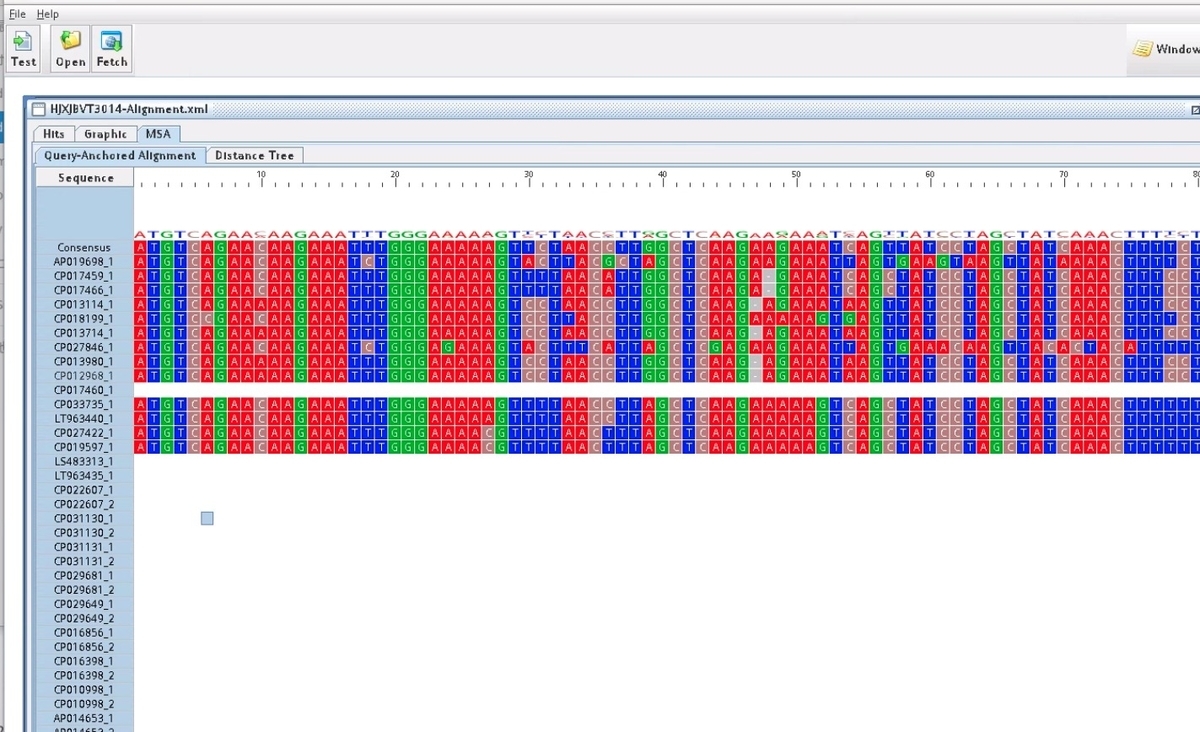Select sequence CP010998_2

(84, 703)
